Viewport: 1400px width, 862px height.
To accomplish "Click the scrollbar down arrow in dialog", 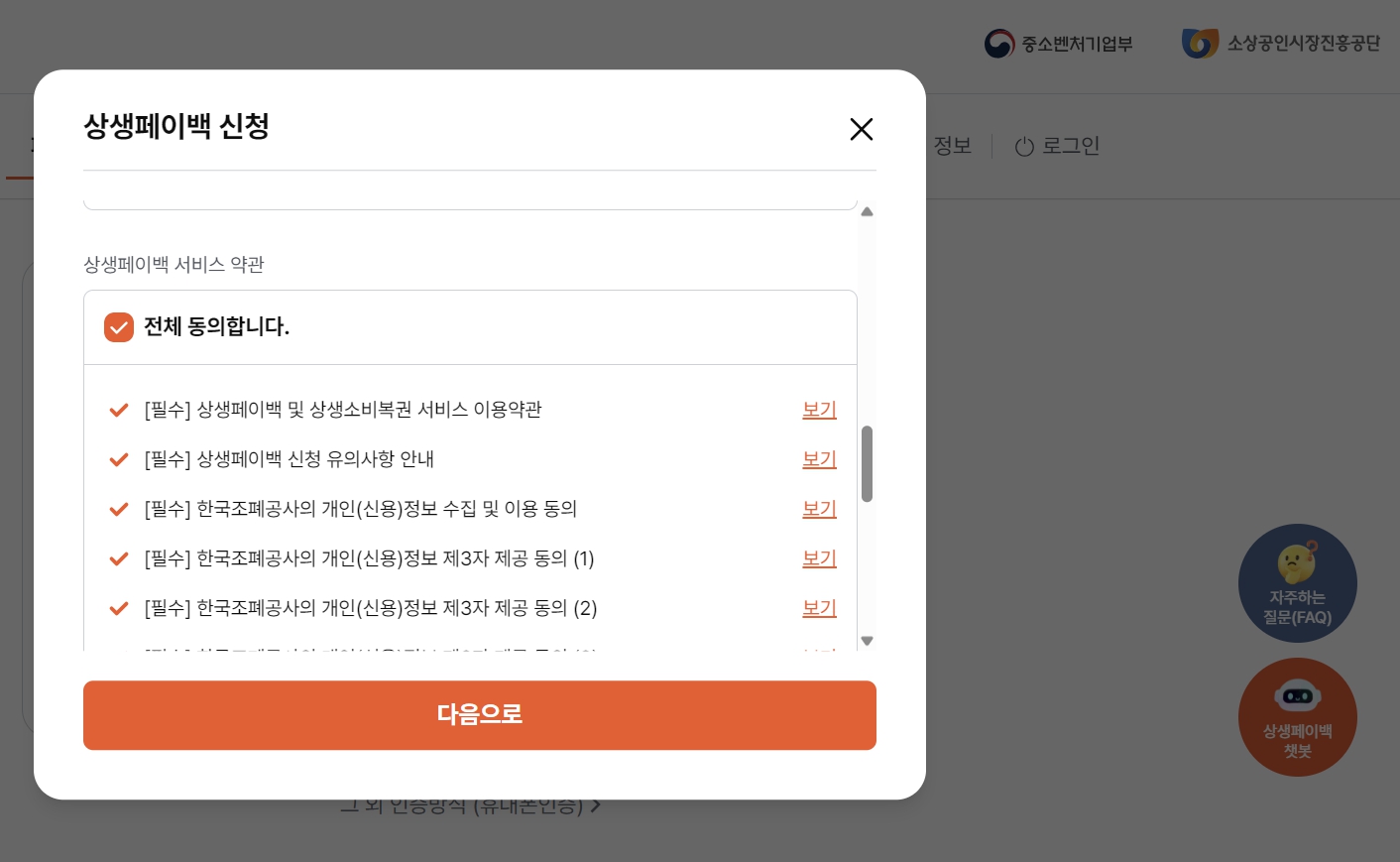I will 867,641.
